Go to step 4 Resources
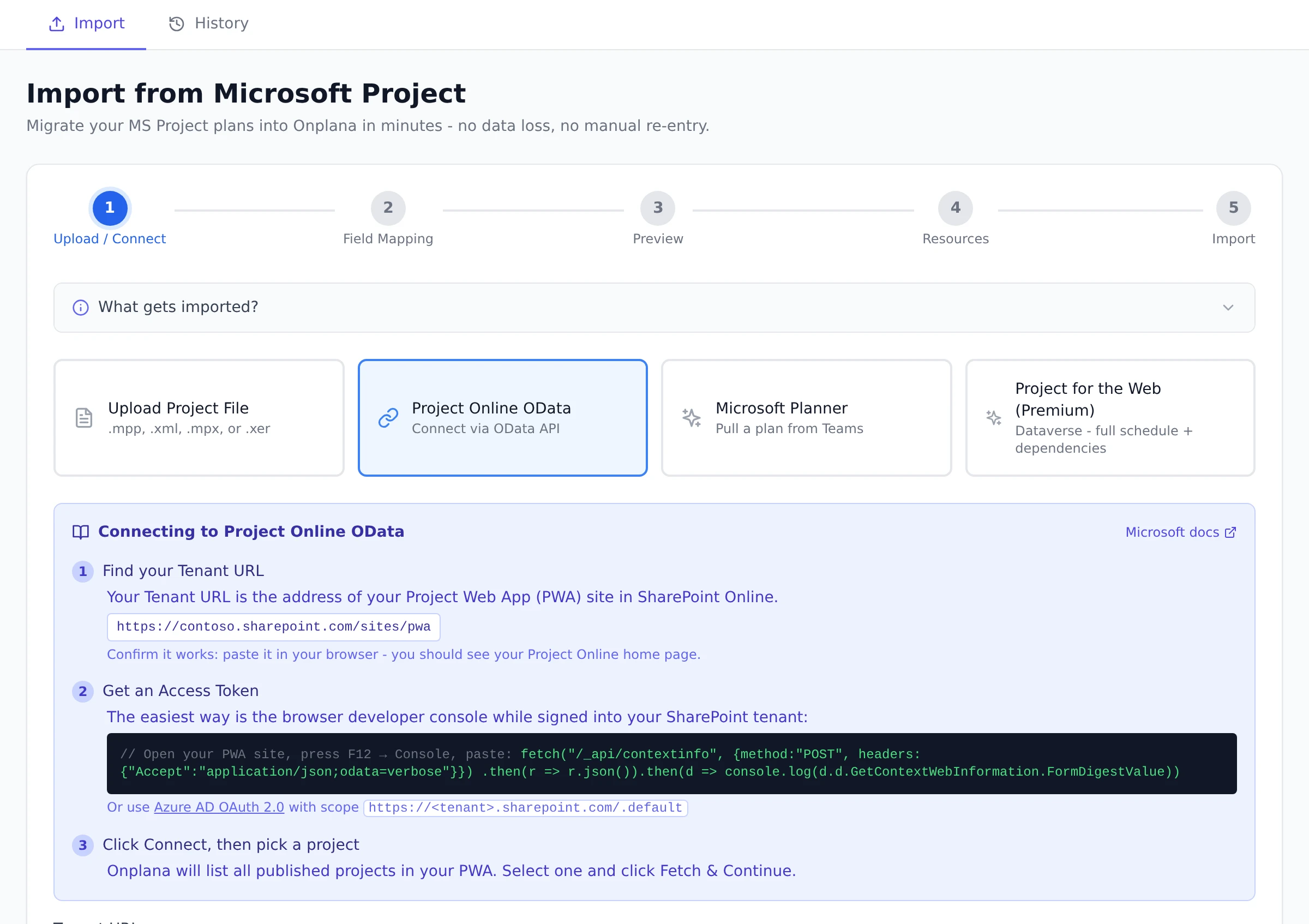Screen dimensions: 1309x924 point(955,208)
